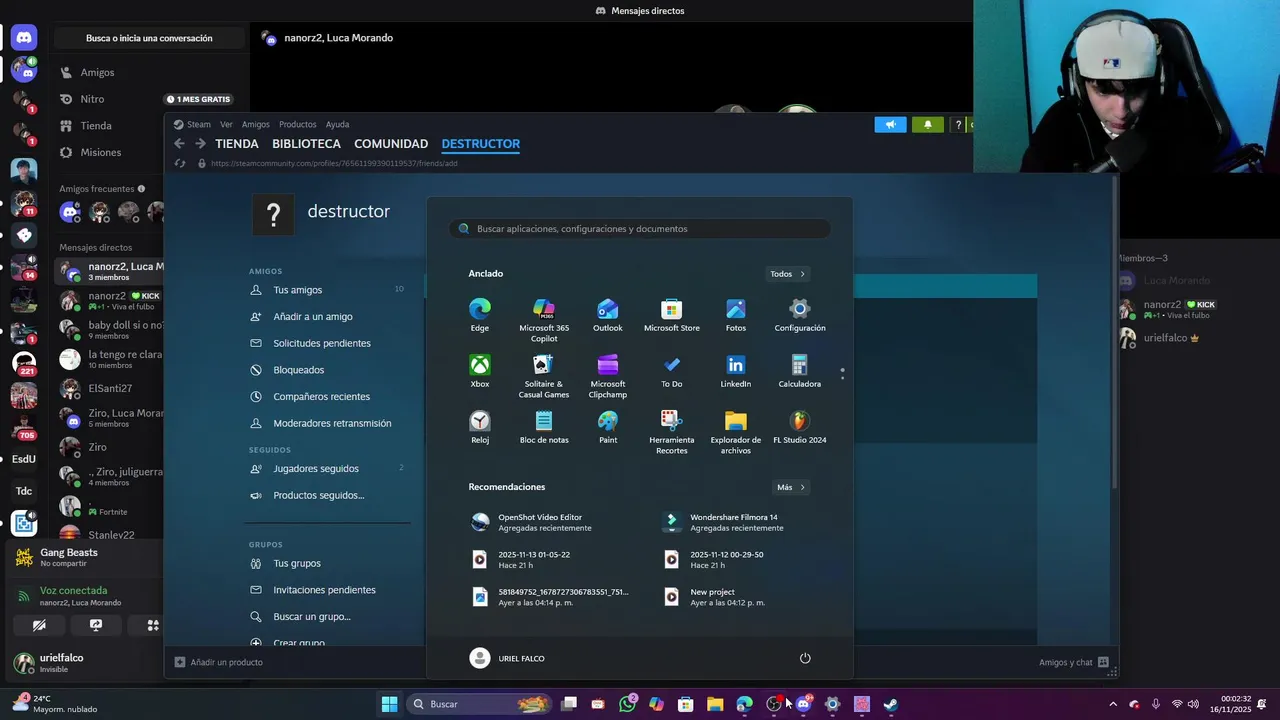Launch the Xbox app
The width and height of the screenshot is (1280, 720).
(480, 371)
